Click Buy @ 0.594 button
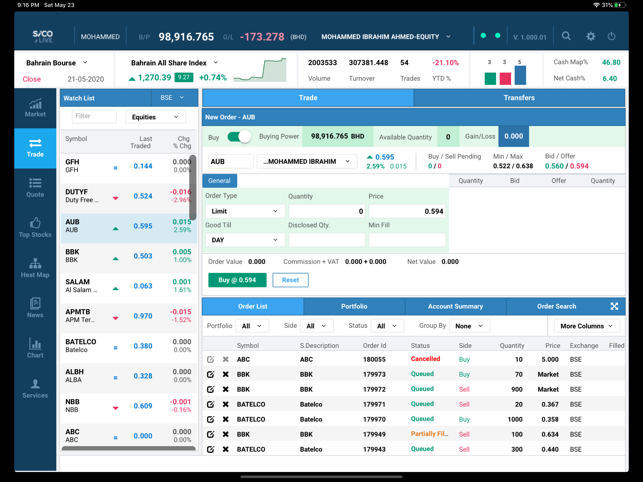The width and height of the screenshot is (643, 482). pyautogui.click(x=237, y=280)
